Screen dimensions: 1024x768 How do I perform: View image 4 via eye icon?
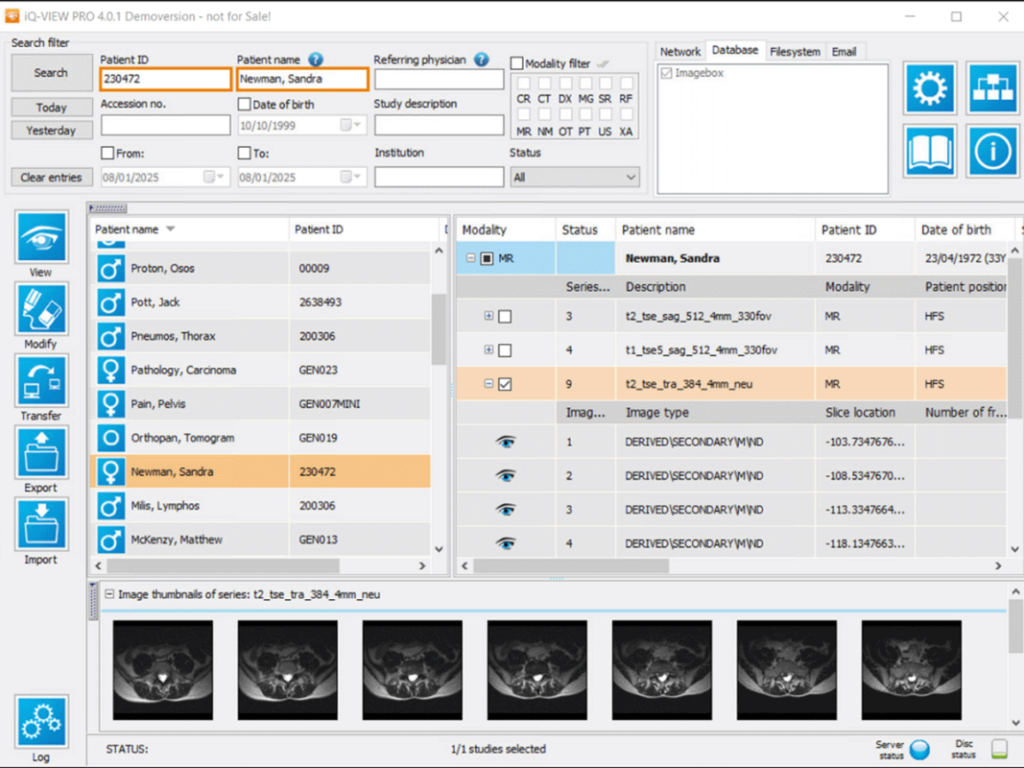(505, 543)
